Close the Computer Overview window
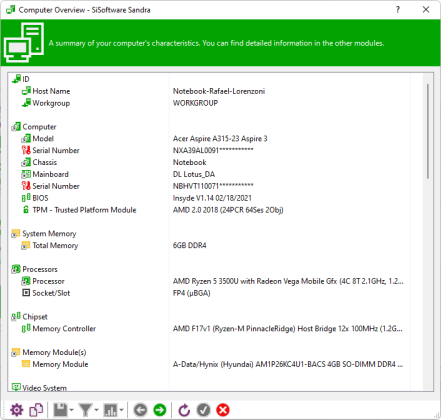This screenshot has width=441, height=420. coord(426,10)
